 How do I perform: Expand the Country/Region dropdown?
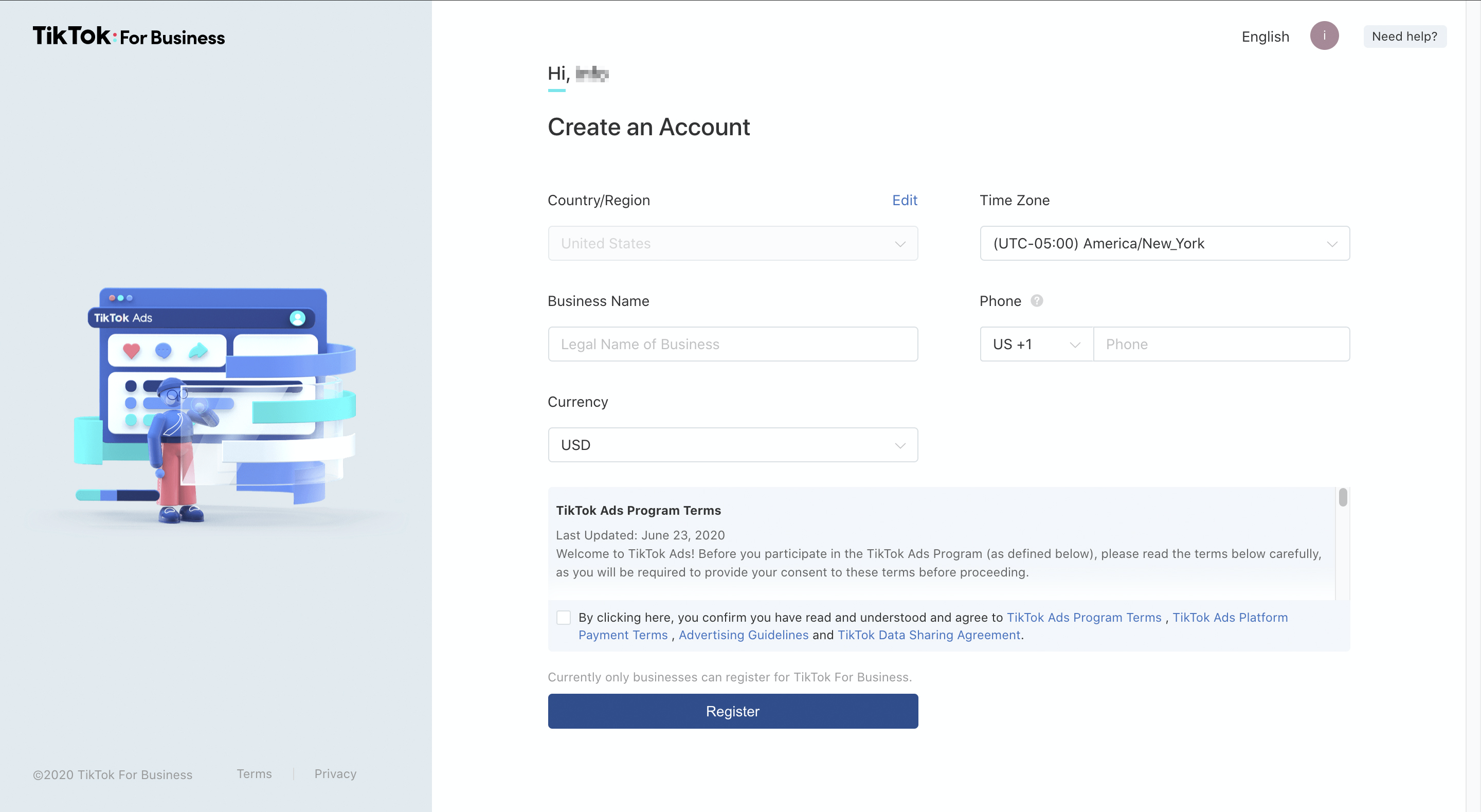733,243
